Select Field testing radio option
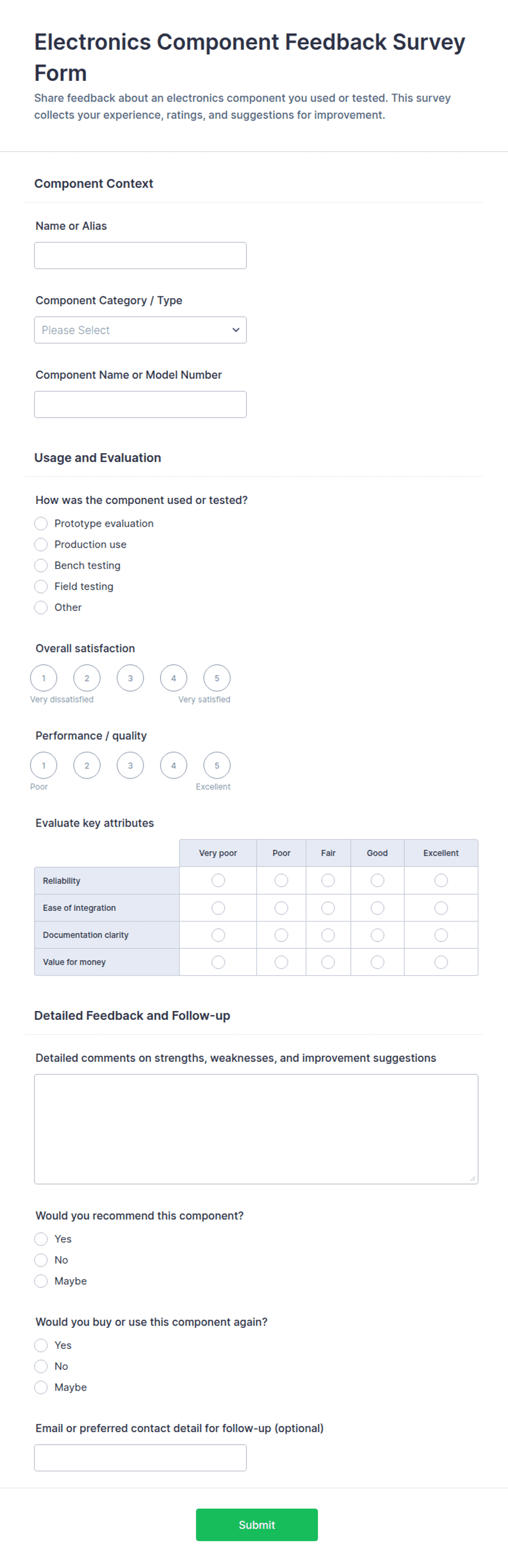Viewport: 508px width, 1568px height. click(x=41, y=586)
